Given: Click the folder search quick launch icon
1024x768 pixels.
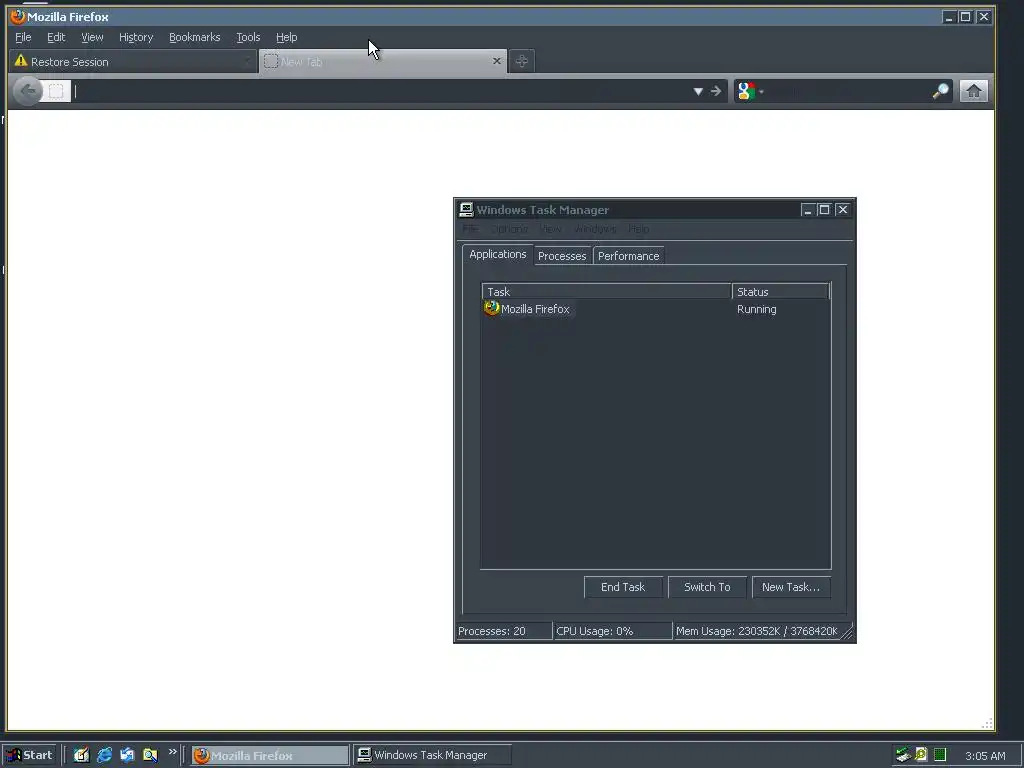Looking at the screenshot, I should [x=150, y=755].
